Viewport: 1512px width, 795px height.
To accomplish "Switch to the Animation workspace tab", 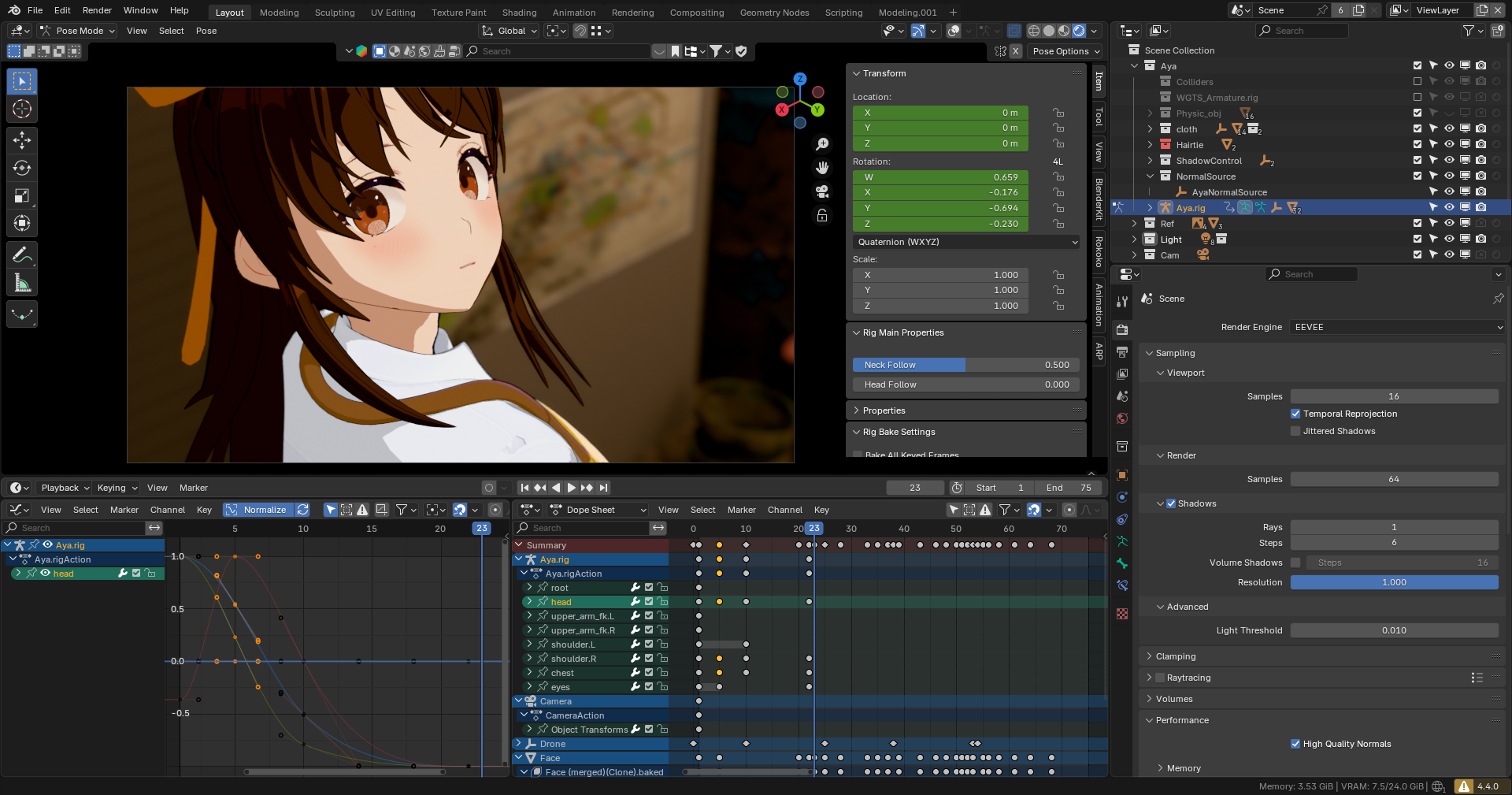I will (x=574, y=13).
